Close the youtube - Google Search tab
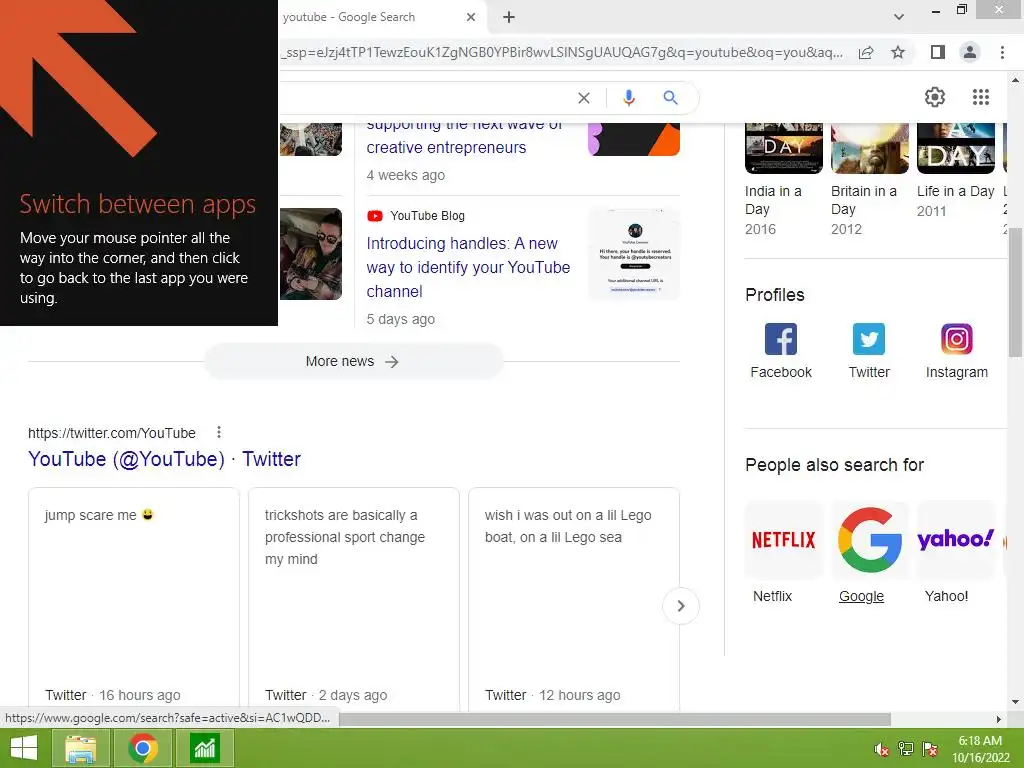Viewport: 1024px width, 768px height. click(x=471, y=17)
